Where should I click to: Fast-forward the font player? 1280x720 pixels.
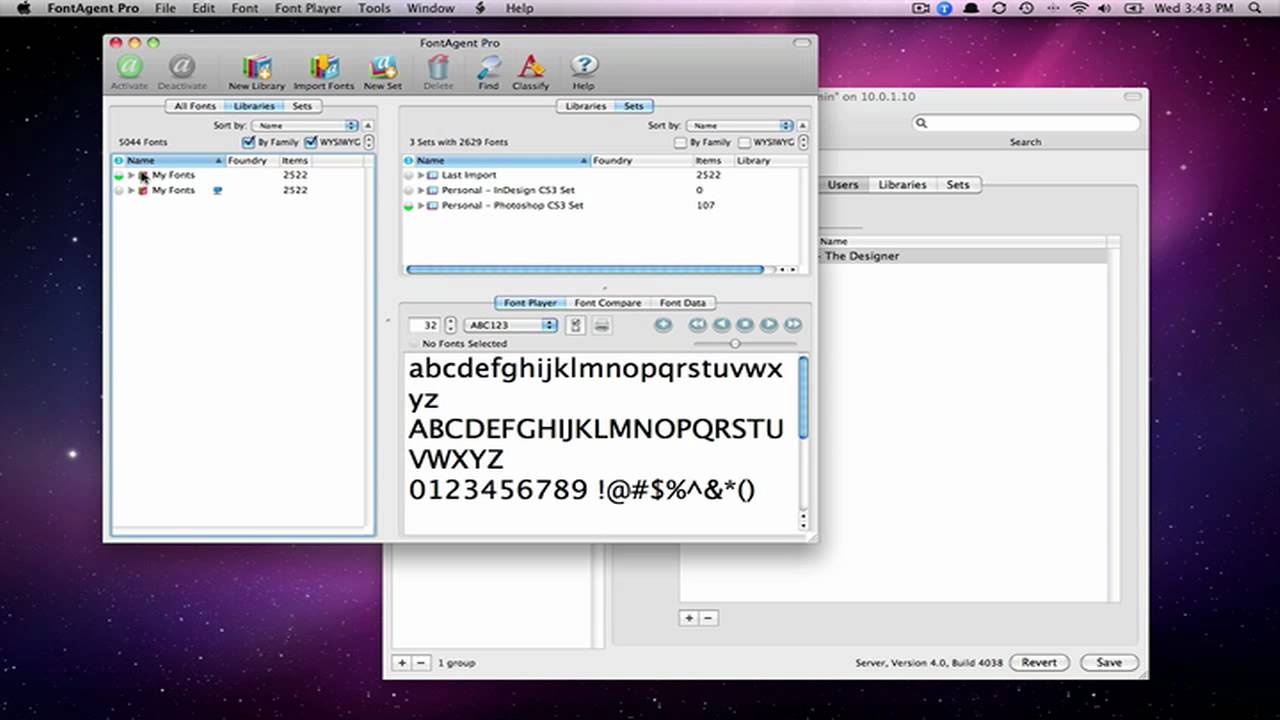(793, 325)
